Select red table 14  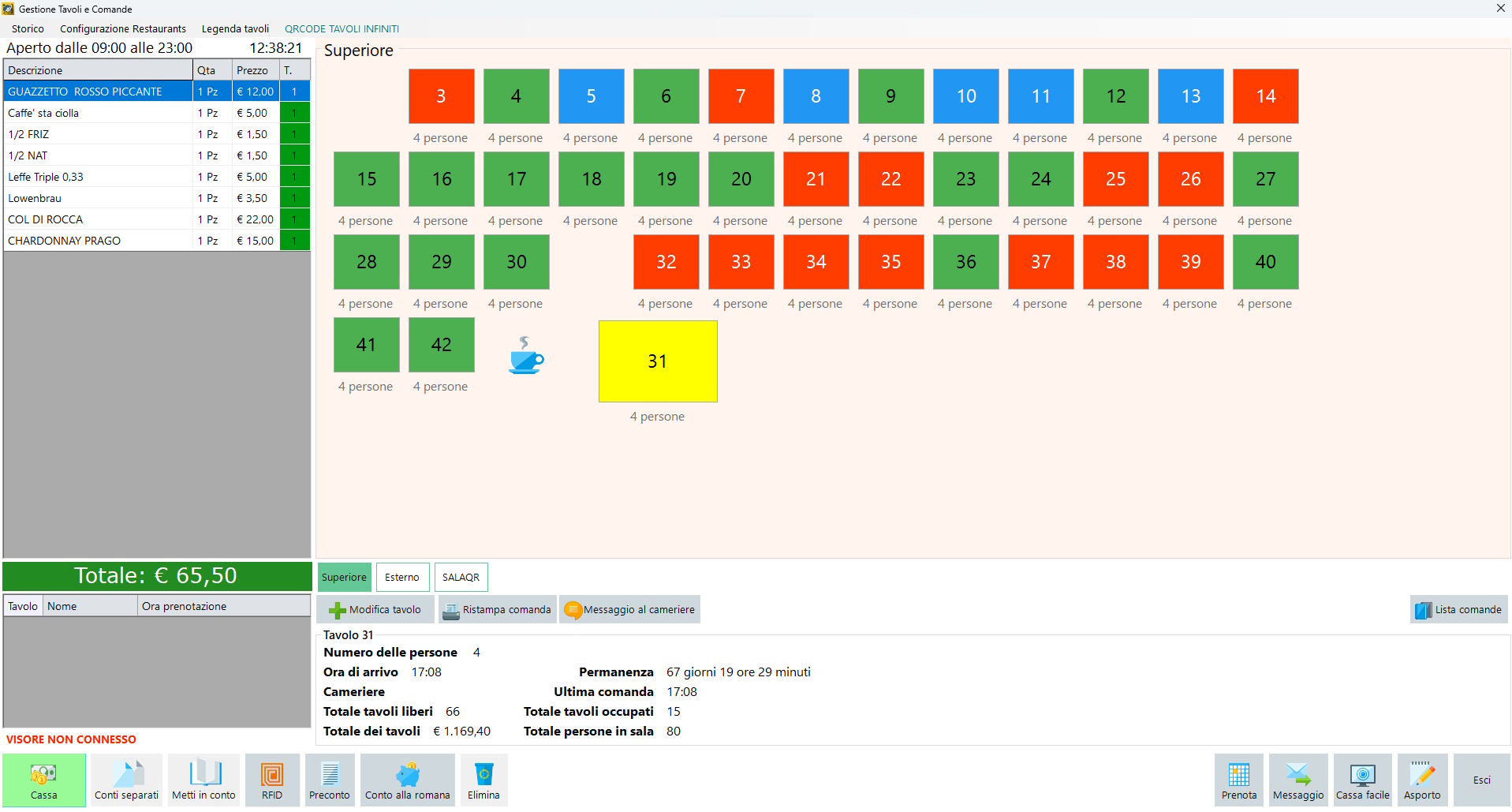point(1265,96)
